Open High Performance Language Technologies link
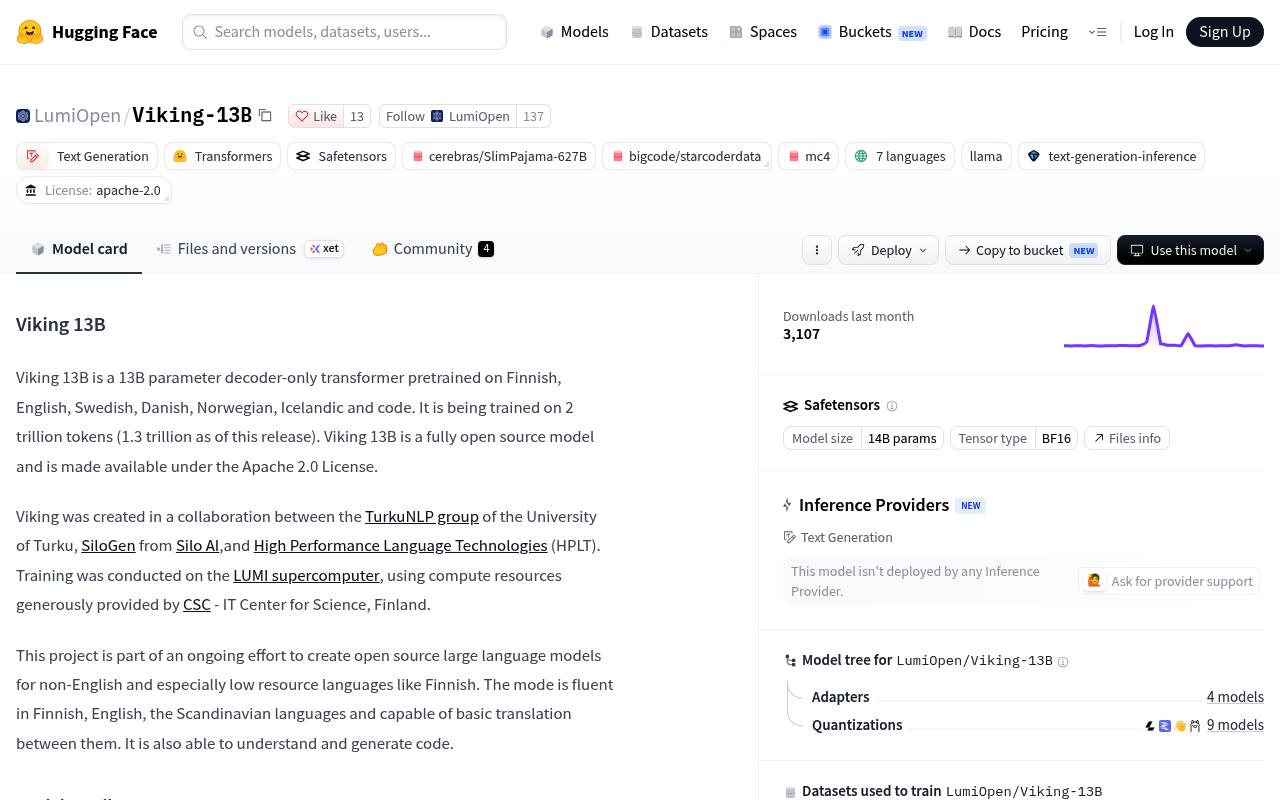 400,545
